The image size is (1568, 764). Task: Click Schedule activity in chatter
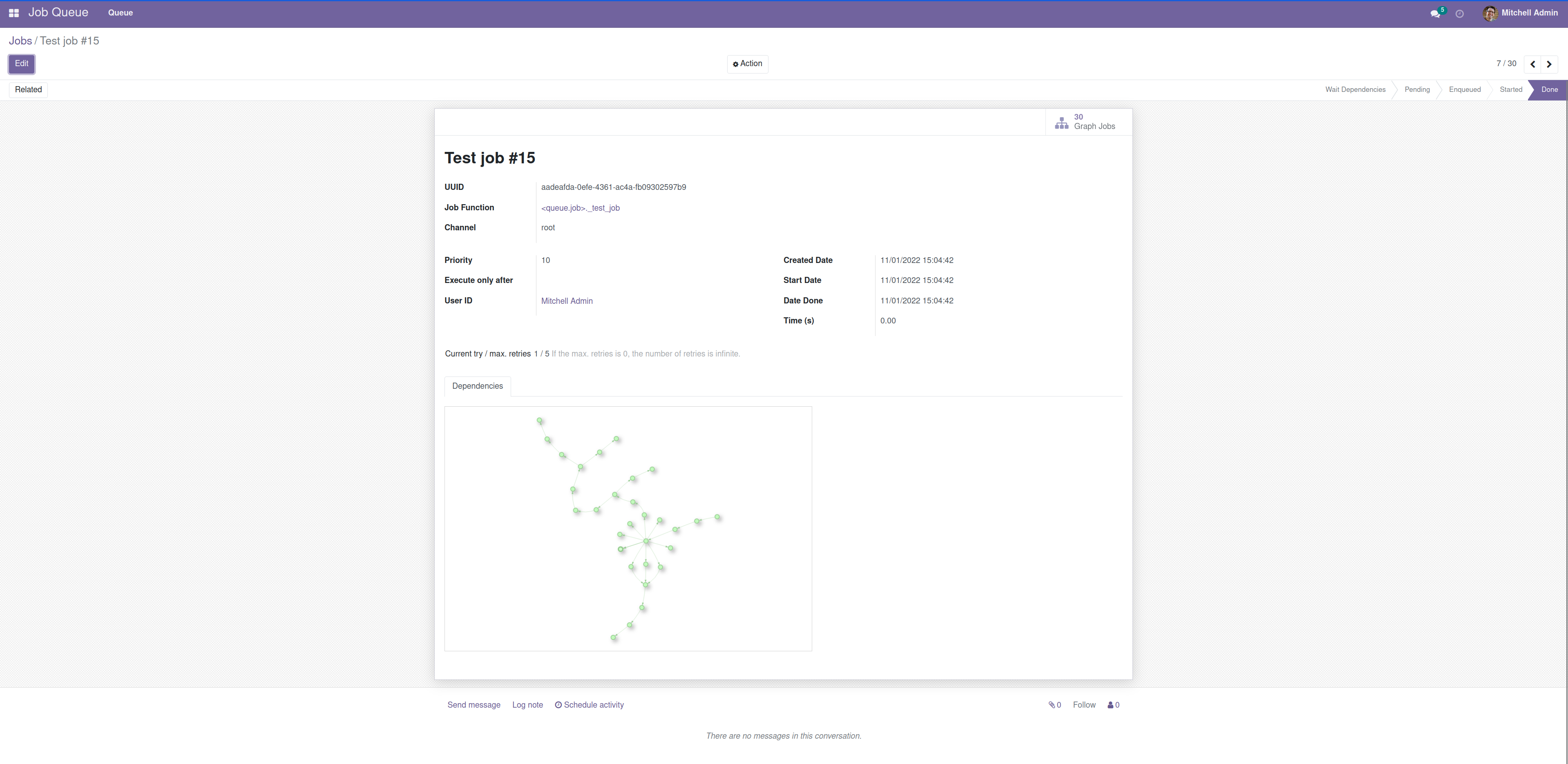click(589, 705)
